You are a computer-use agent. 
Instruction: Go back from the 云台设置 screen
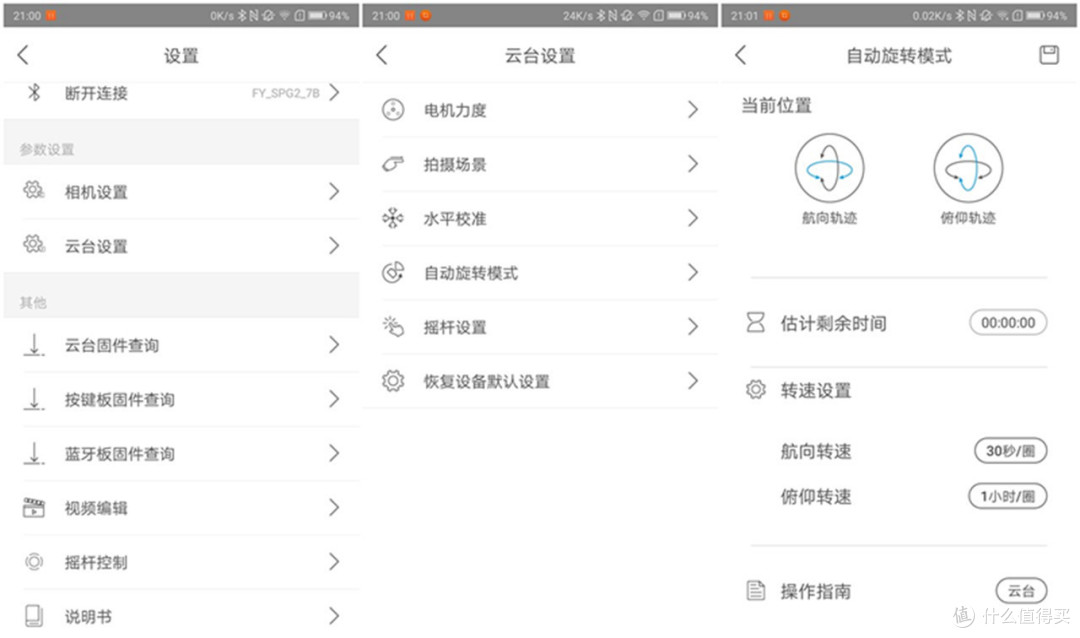click(382, 55)
